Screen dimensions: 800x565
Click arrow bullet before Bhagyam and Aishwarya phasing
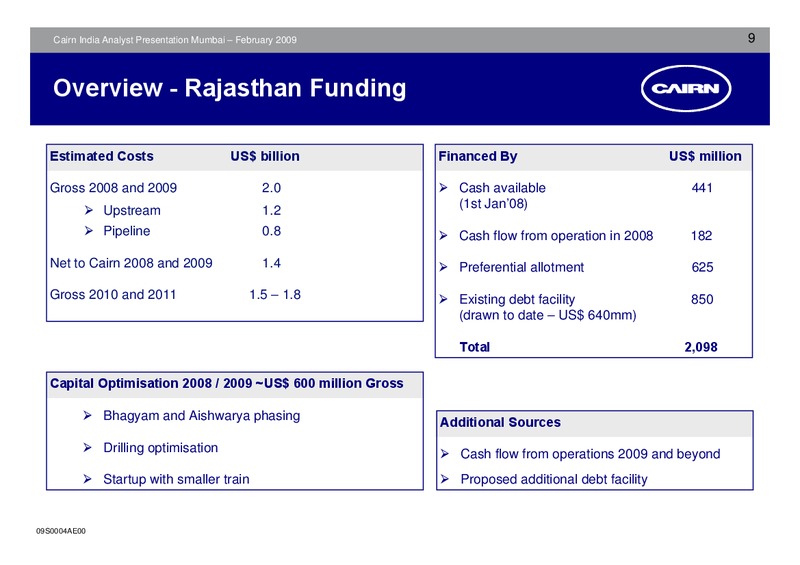[x=88, y=415]
